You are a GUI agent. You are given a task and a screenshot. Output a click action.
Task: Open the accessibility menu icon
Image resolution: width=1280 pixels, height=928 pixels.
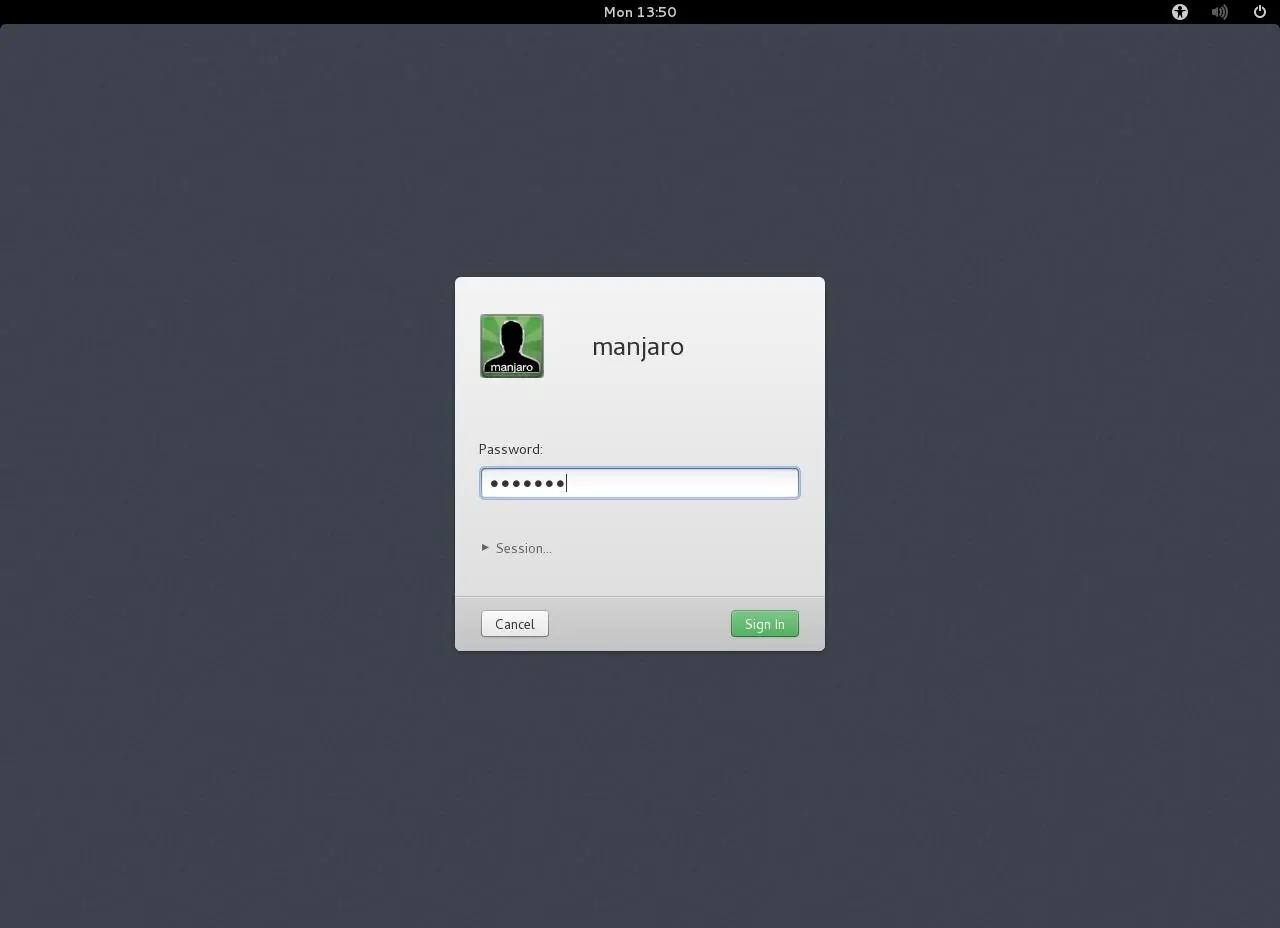1180,12
